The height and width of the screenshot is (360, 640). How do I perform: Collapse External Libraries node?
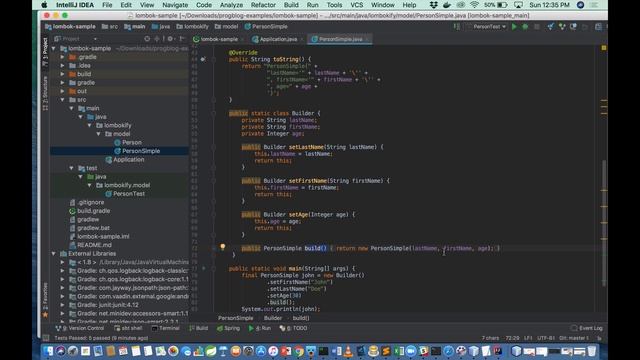pos(53,253)
